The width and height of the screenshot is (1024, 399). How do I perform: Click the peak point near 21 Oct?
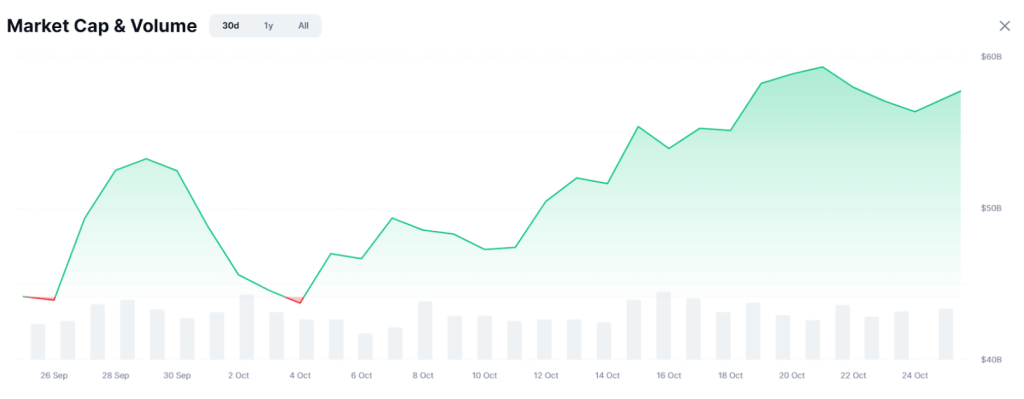click(x=822, y=67)
